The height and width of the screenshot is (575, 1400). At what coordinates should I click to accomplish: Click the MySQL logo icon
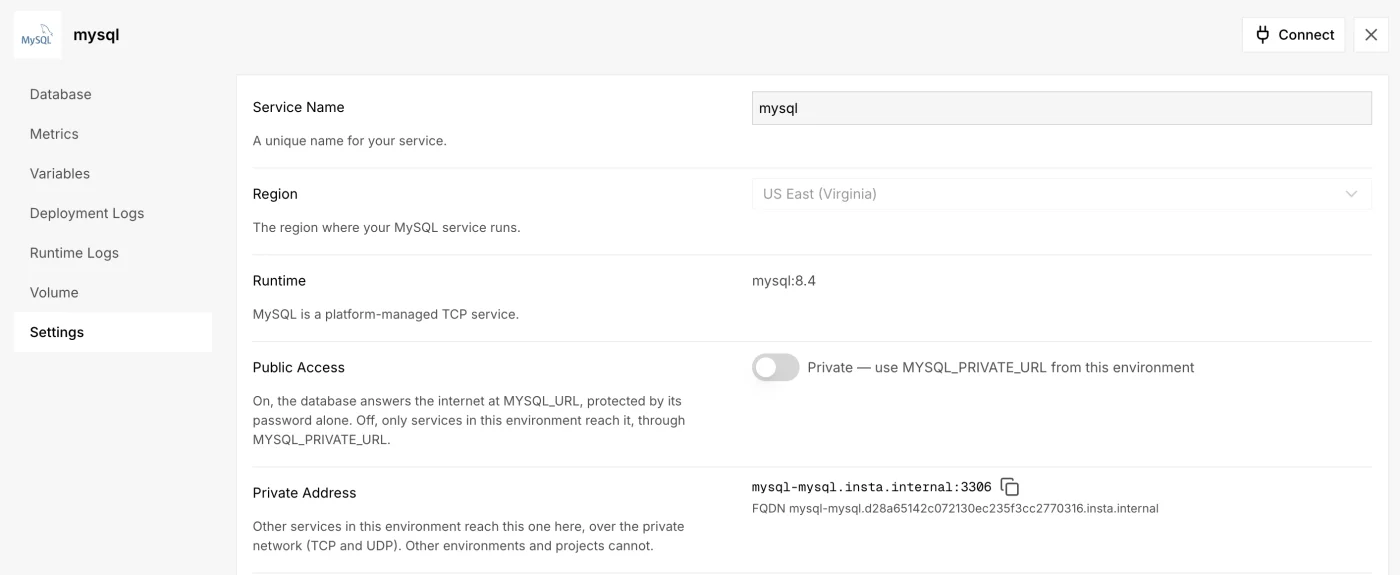[37, 35]
